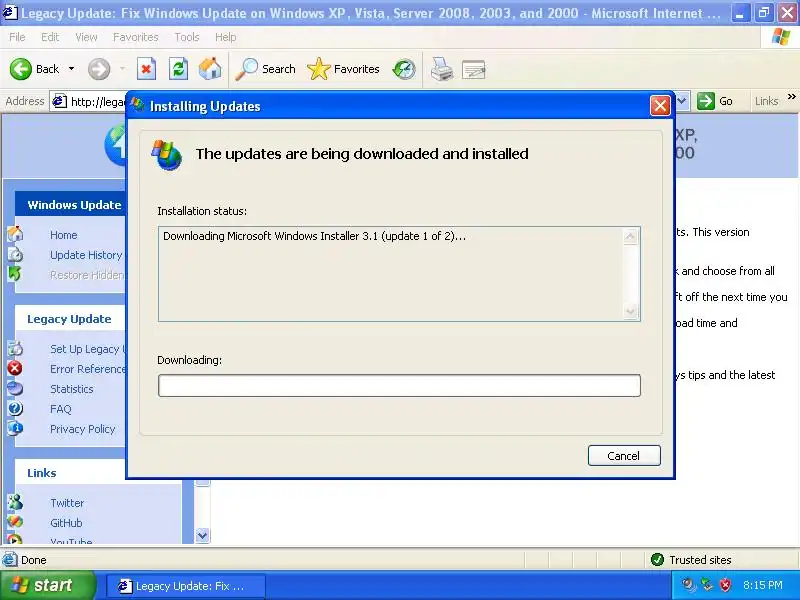This screenshot has width=800, height=600.
Task: Click the Home house icon in sidebar
Action: point(15,234)
